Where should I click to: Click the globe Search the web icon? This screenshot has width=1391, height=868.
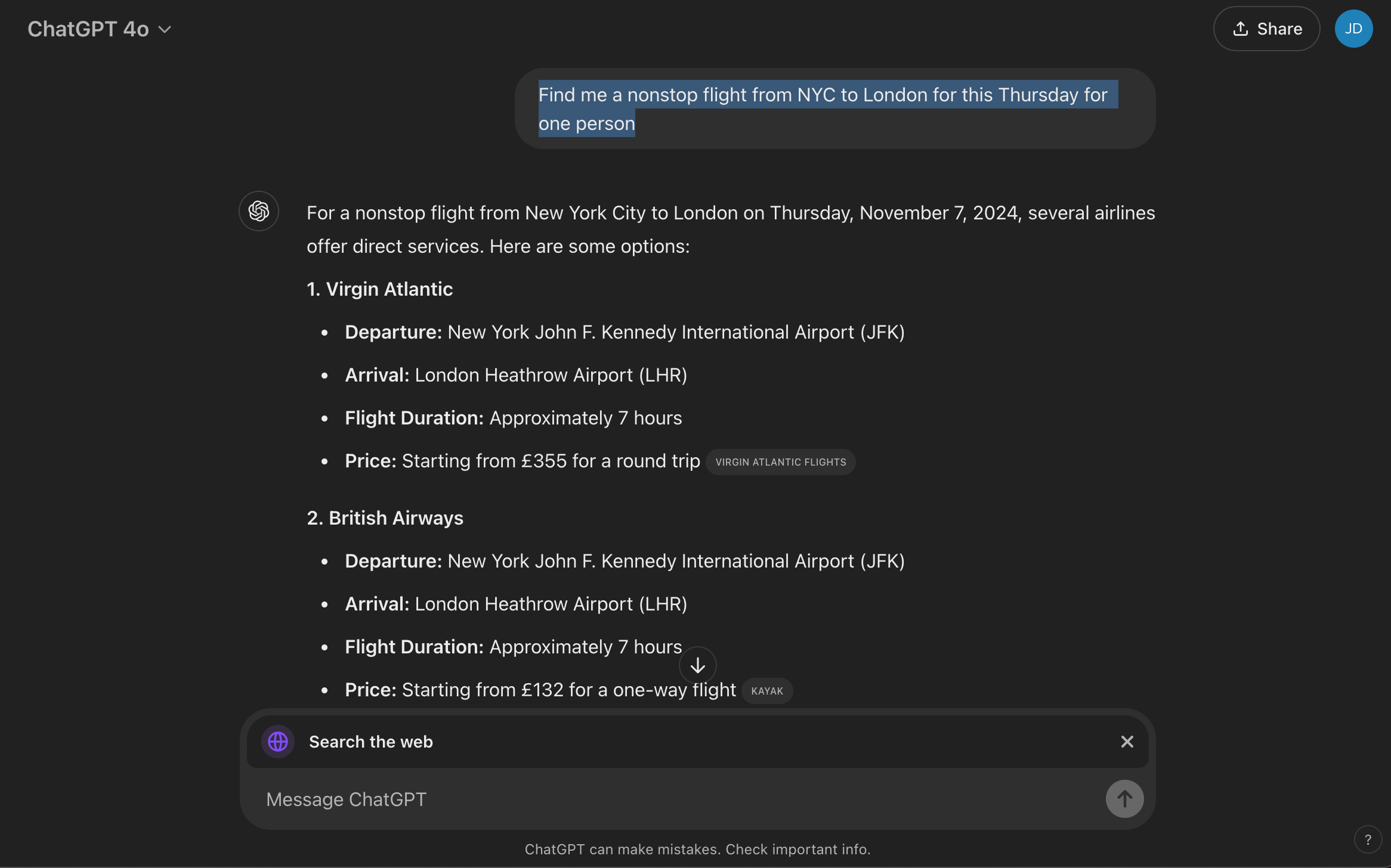(278, 742)
